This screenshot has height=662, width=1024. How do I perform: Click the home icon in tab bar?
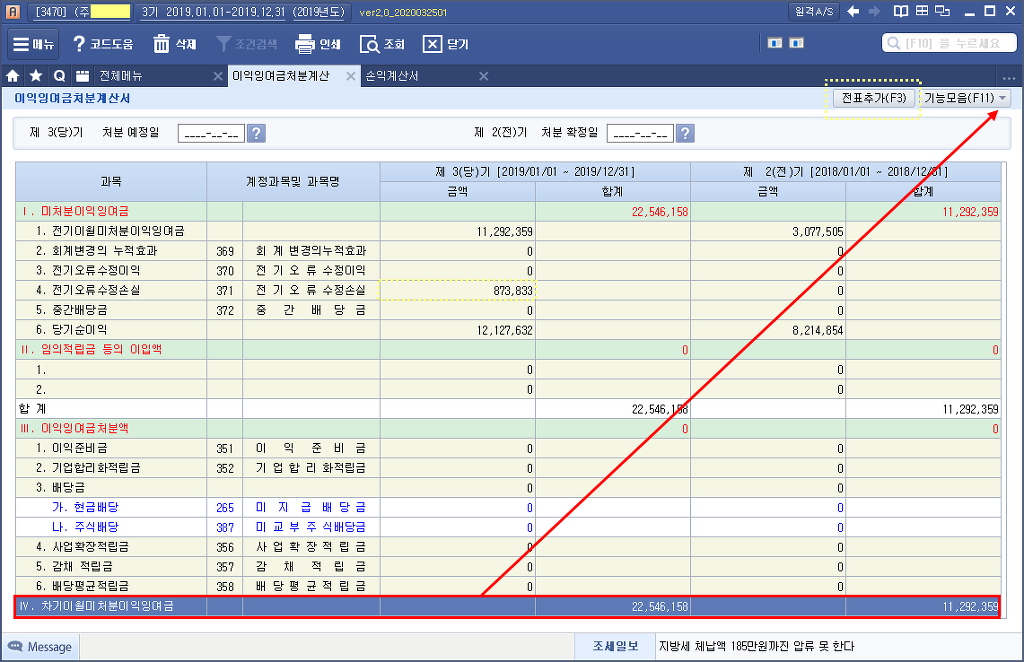point(13,76)
